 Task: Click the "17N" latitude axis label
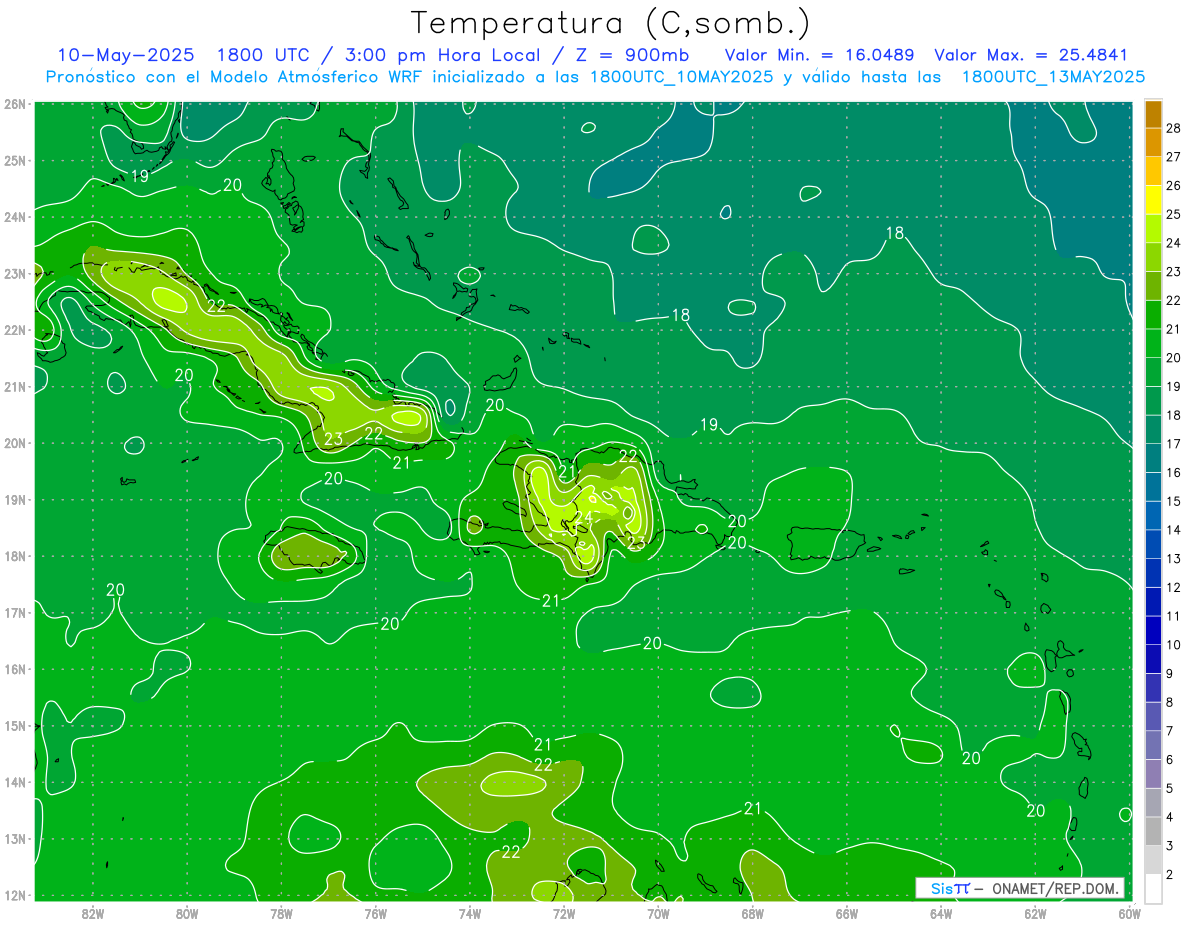[15, 612]
